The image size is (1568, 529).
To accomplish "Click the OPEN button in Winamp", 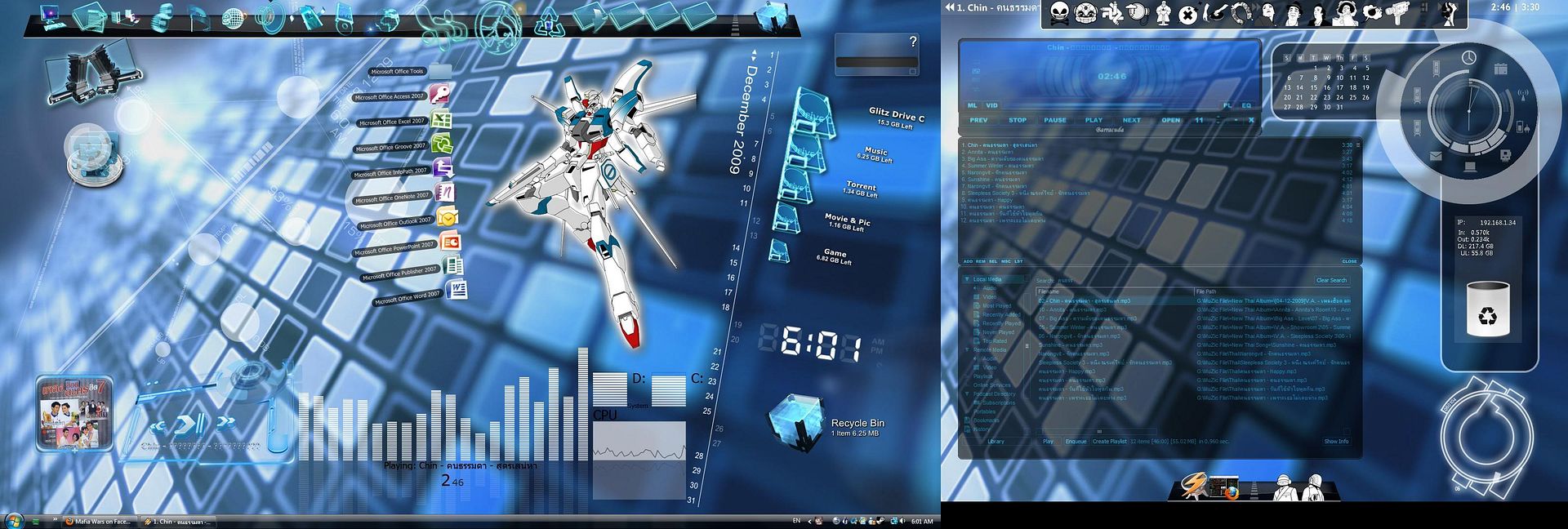I will coord(1171,120).
